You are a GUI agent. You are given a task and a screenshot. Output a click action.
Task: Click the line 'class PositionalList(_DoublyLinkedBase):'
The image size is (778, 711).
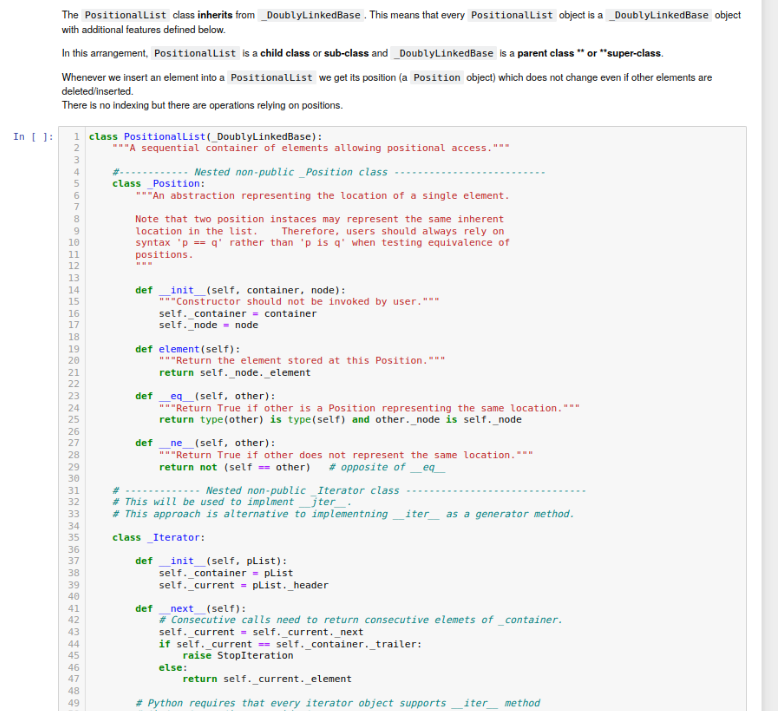(x=205, y=137)
